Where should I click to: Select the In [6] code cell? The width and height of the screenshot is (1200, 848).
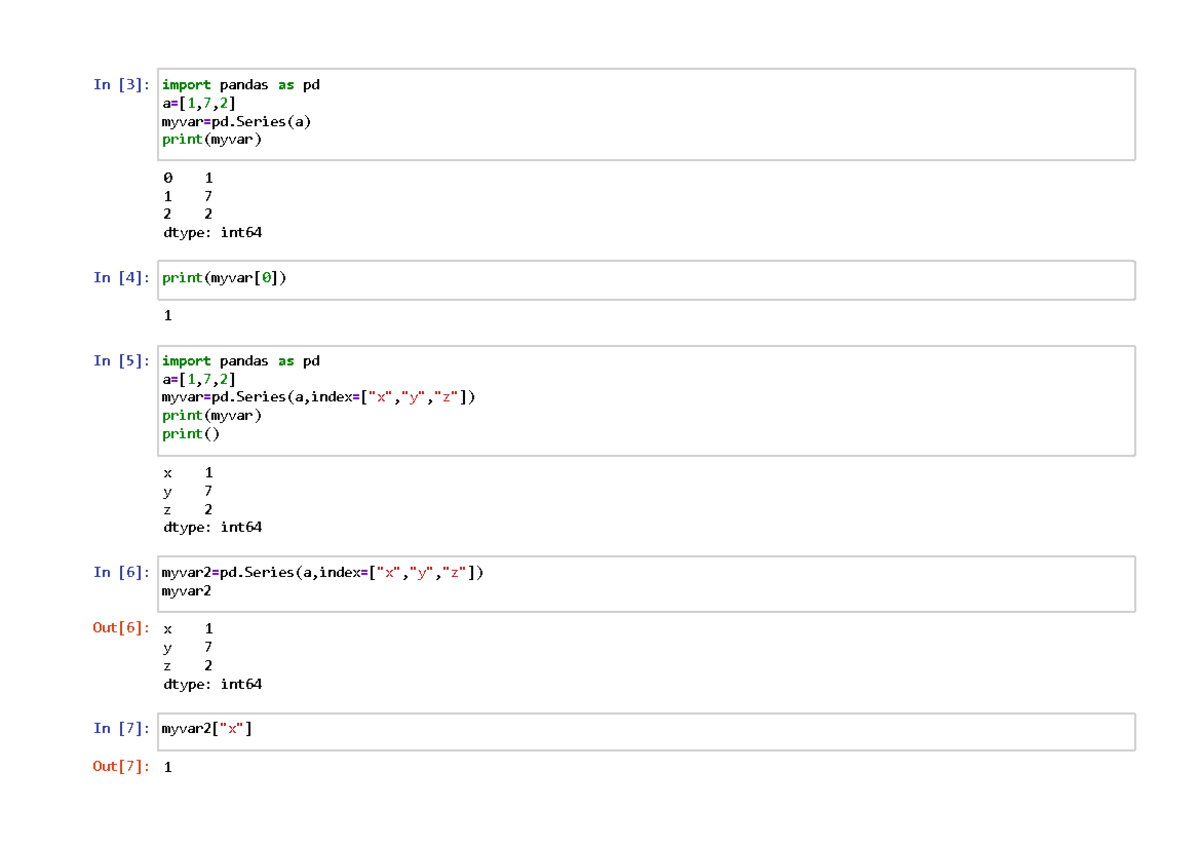click(x=646, y=584)
